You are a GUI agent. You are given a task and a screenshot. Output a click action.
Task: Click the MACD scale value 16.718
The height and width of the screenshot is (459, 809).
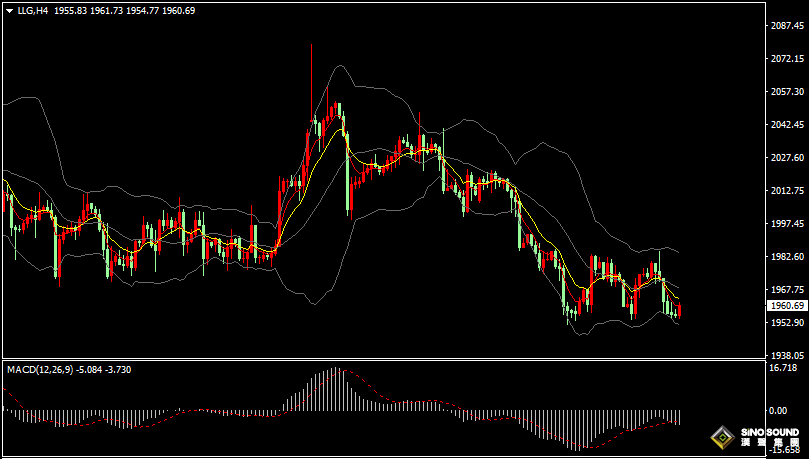click(x=782, y=368)
